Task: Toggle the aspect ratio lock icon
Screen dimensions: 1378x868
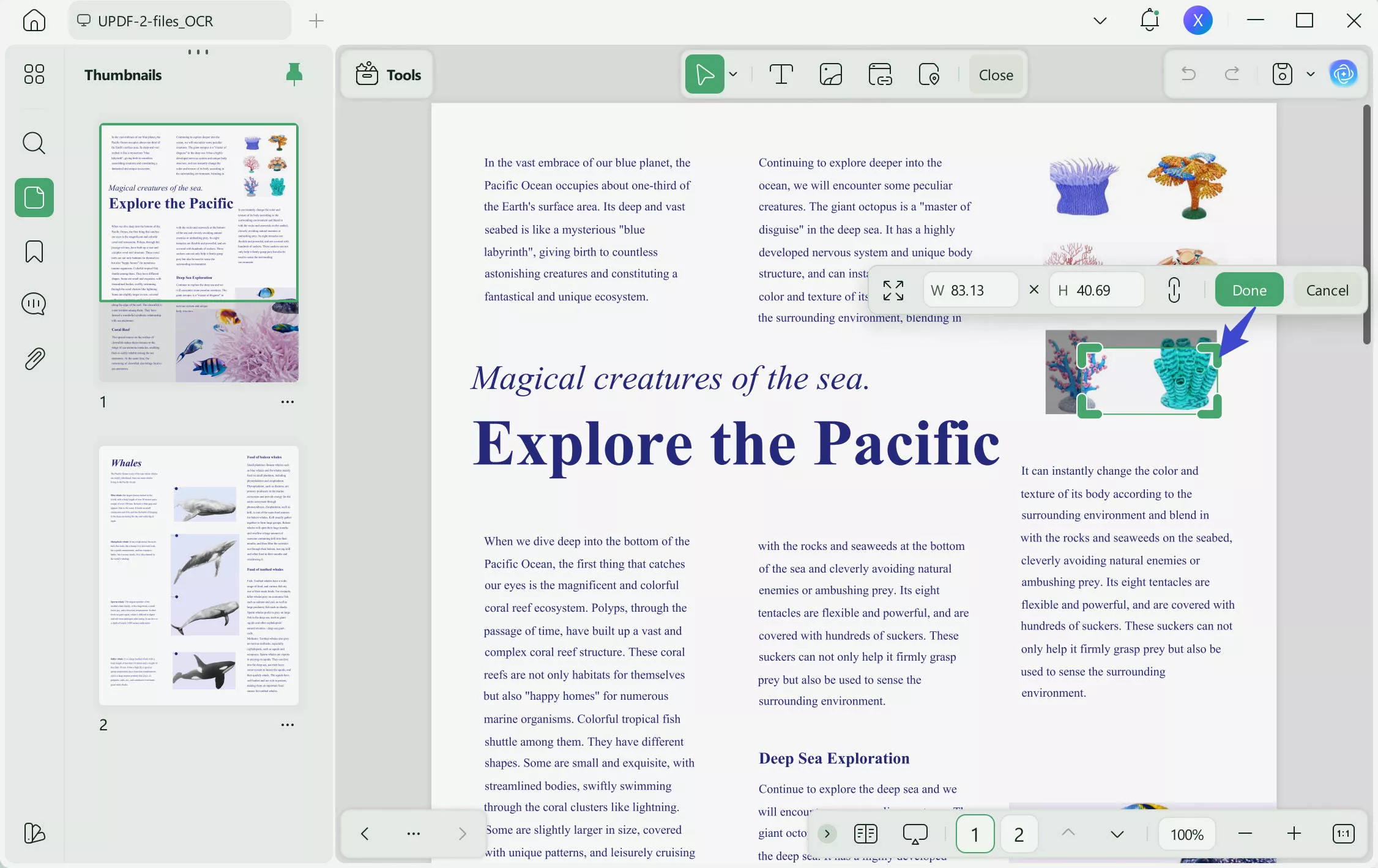Action: click(x=1174, y=290)
